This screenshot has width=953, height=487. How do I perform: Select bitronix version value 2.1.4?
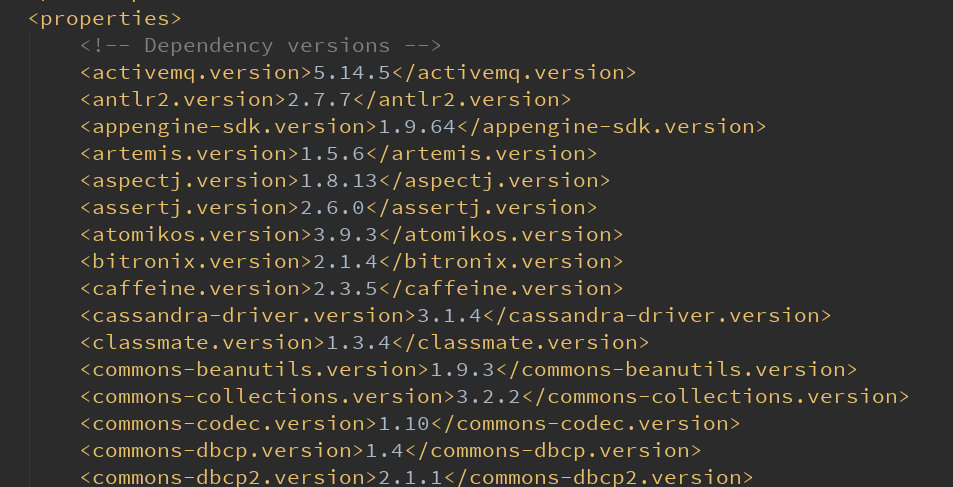point(346,261)
